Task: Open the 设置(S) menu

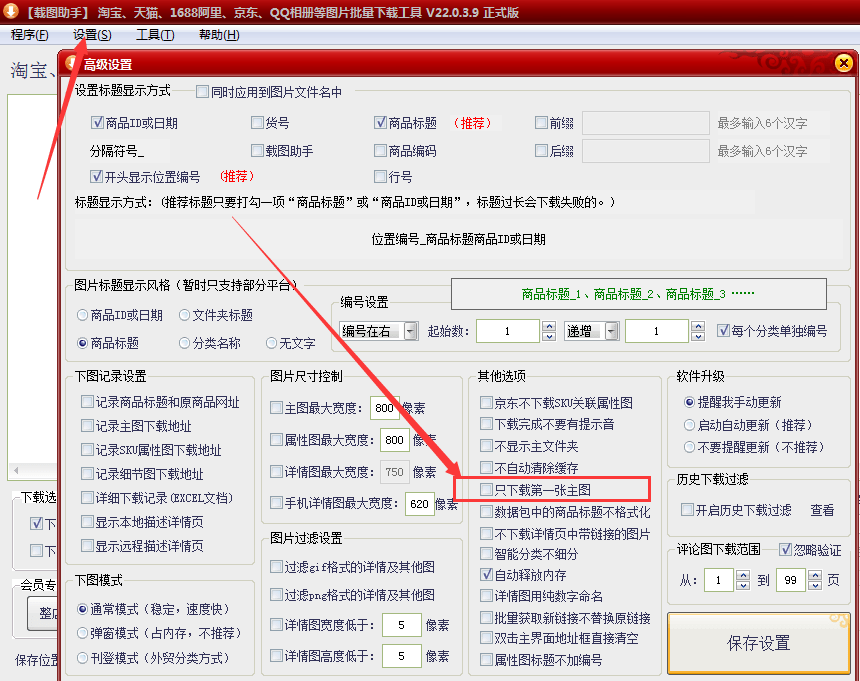Action: 92,35
